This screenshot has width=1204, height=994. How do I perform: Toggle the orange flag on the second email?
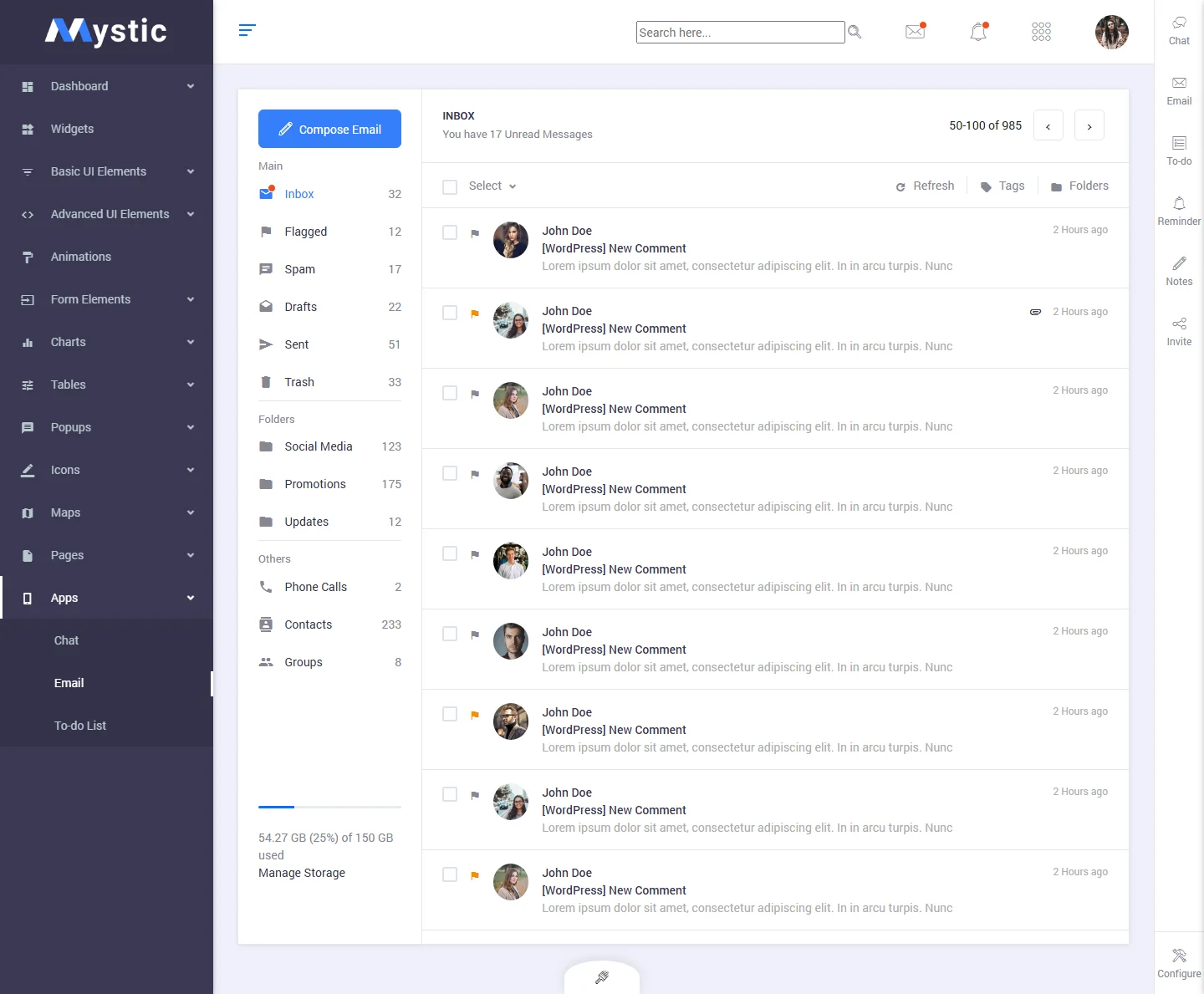(475, 313)
